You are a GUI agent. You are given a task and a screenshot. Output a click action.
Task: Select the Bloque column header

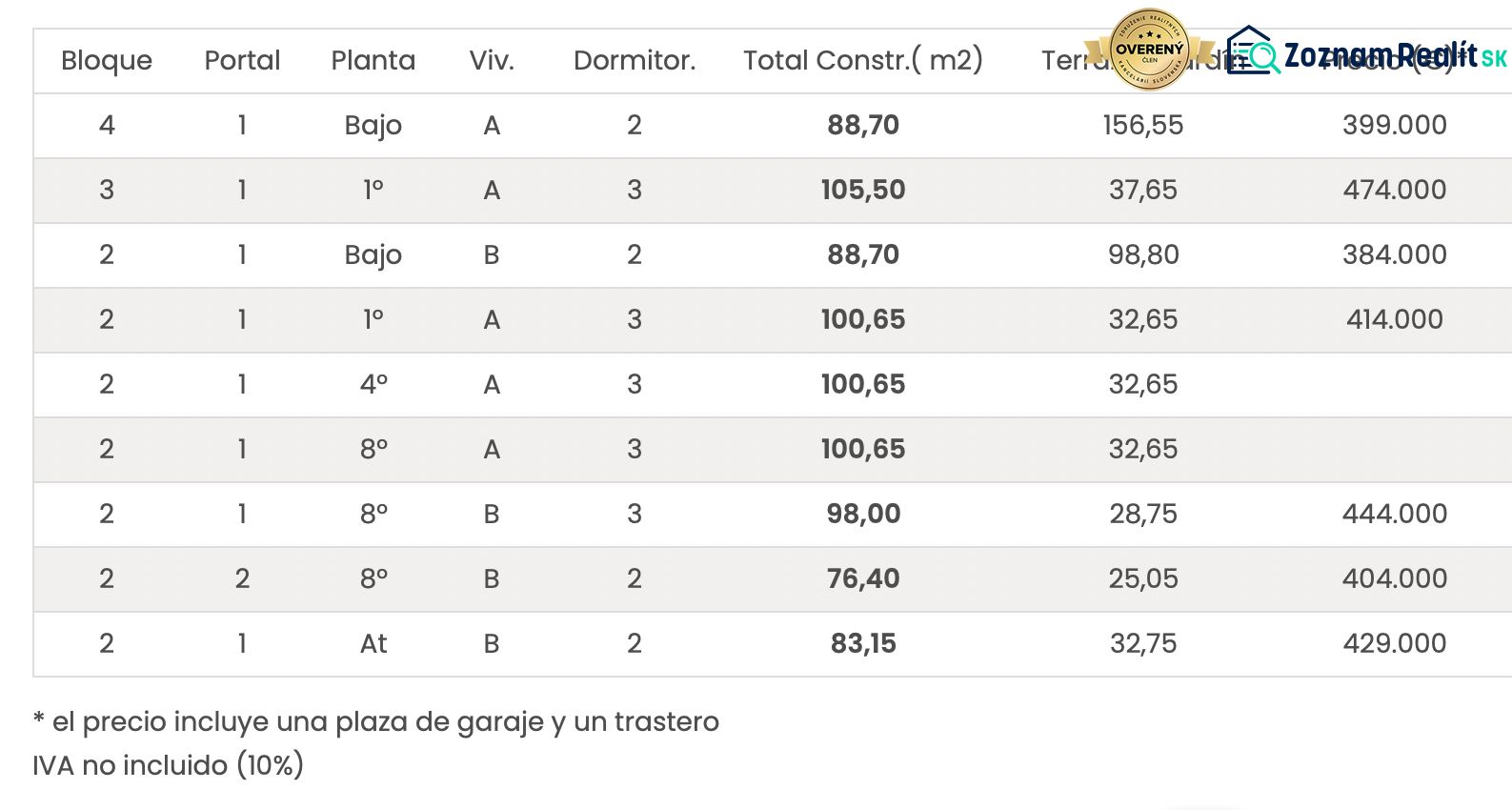pyautogui.click(x=107, y=60)
